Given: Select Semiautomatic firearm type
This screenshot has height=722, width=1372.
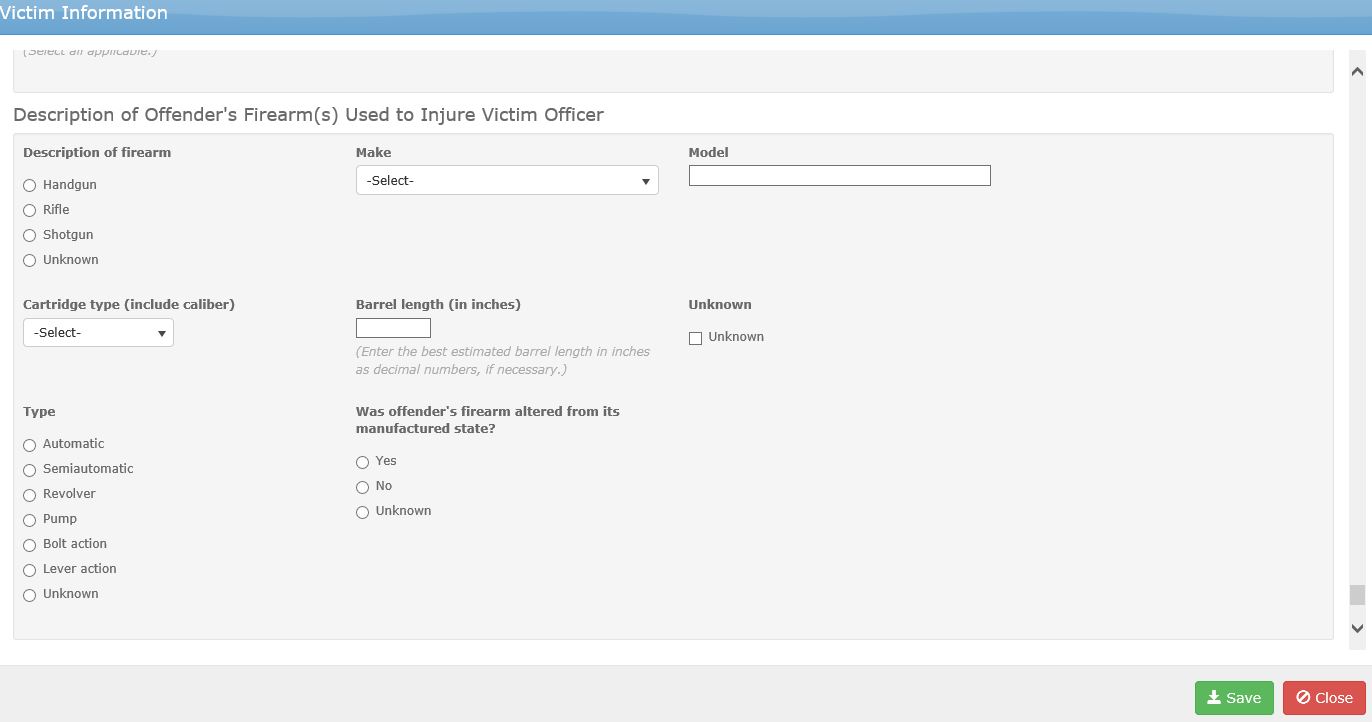Looking at the screenshot, I should click(x=30, y=470).
